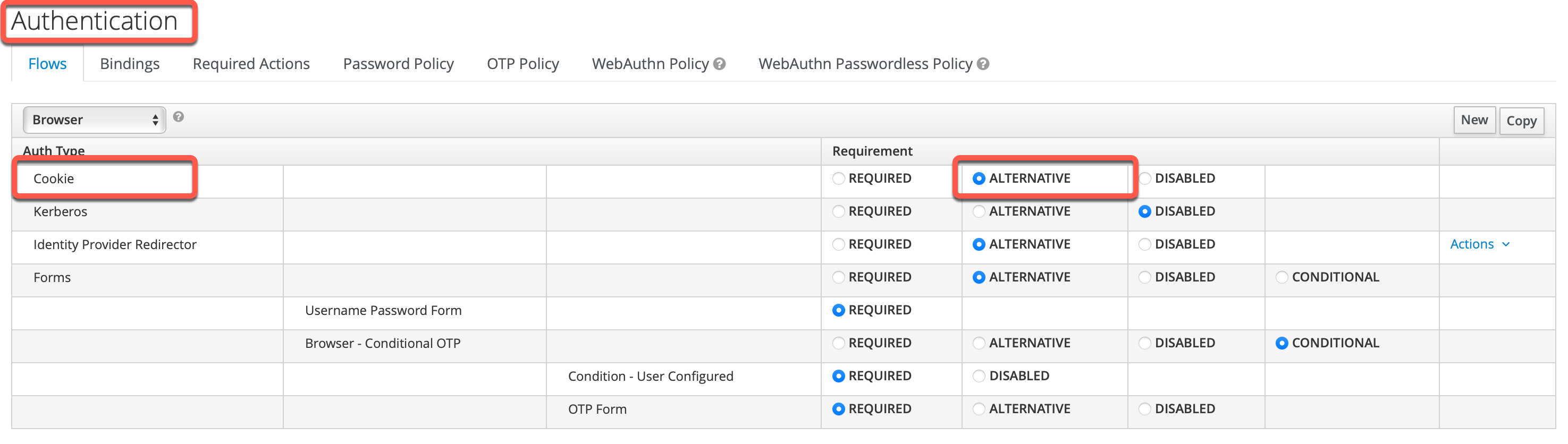
Task: Click help icon next to Browser flow selector
Action: tap(179, 117)
